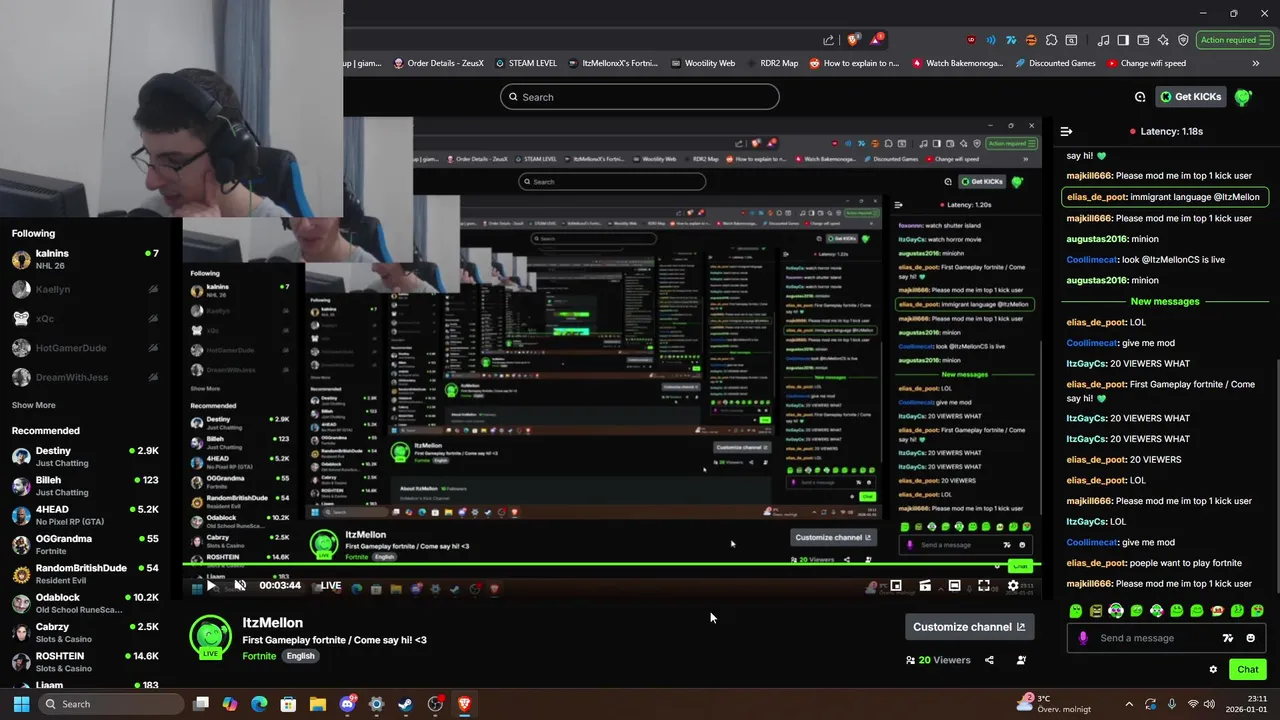1280x720 pixels.
Task: Open chat settings gear beside Chat button
Action: 1213,669
